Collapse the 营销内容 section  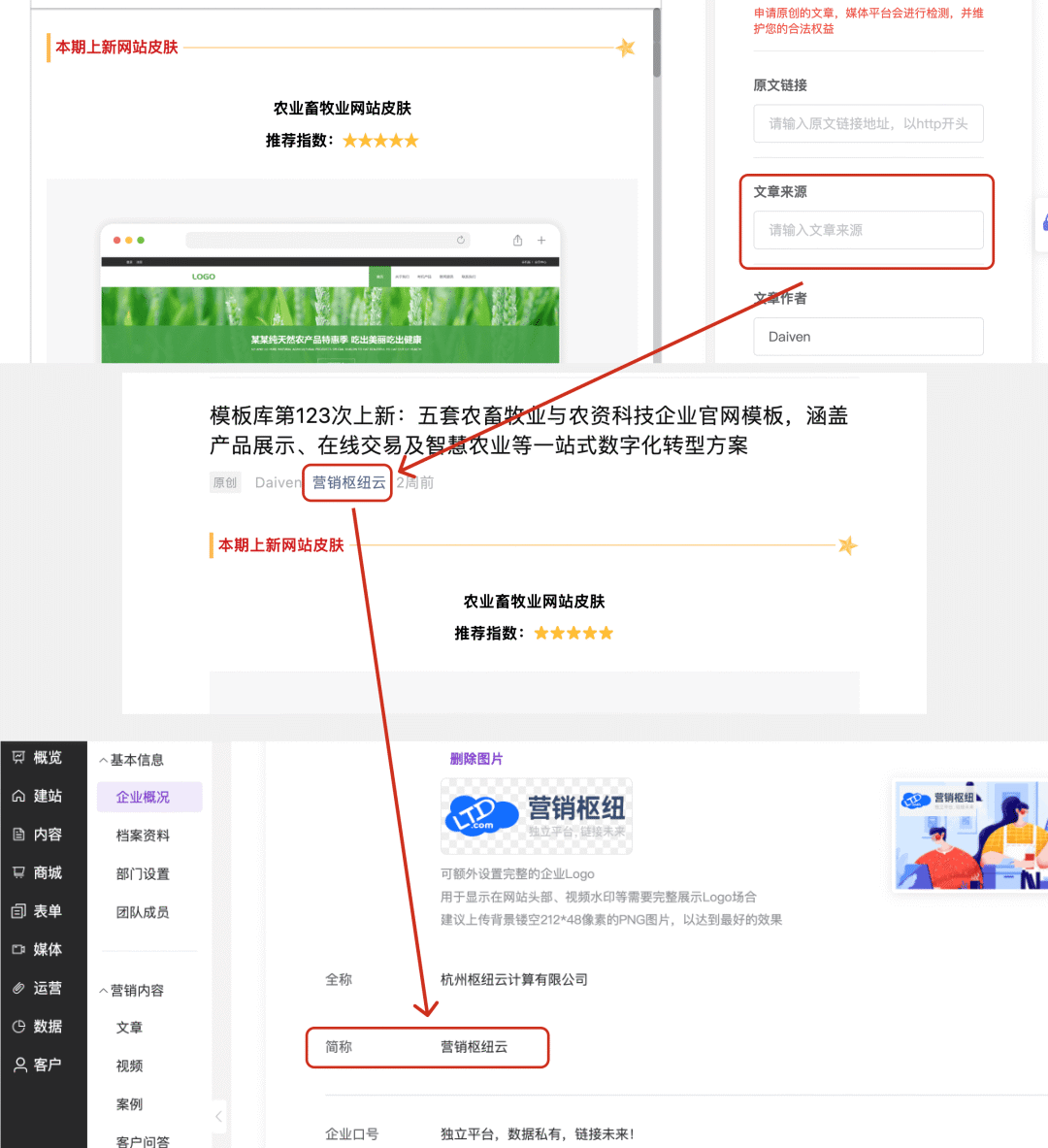point(103,991)
